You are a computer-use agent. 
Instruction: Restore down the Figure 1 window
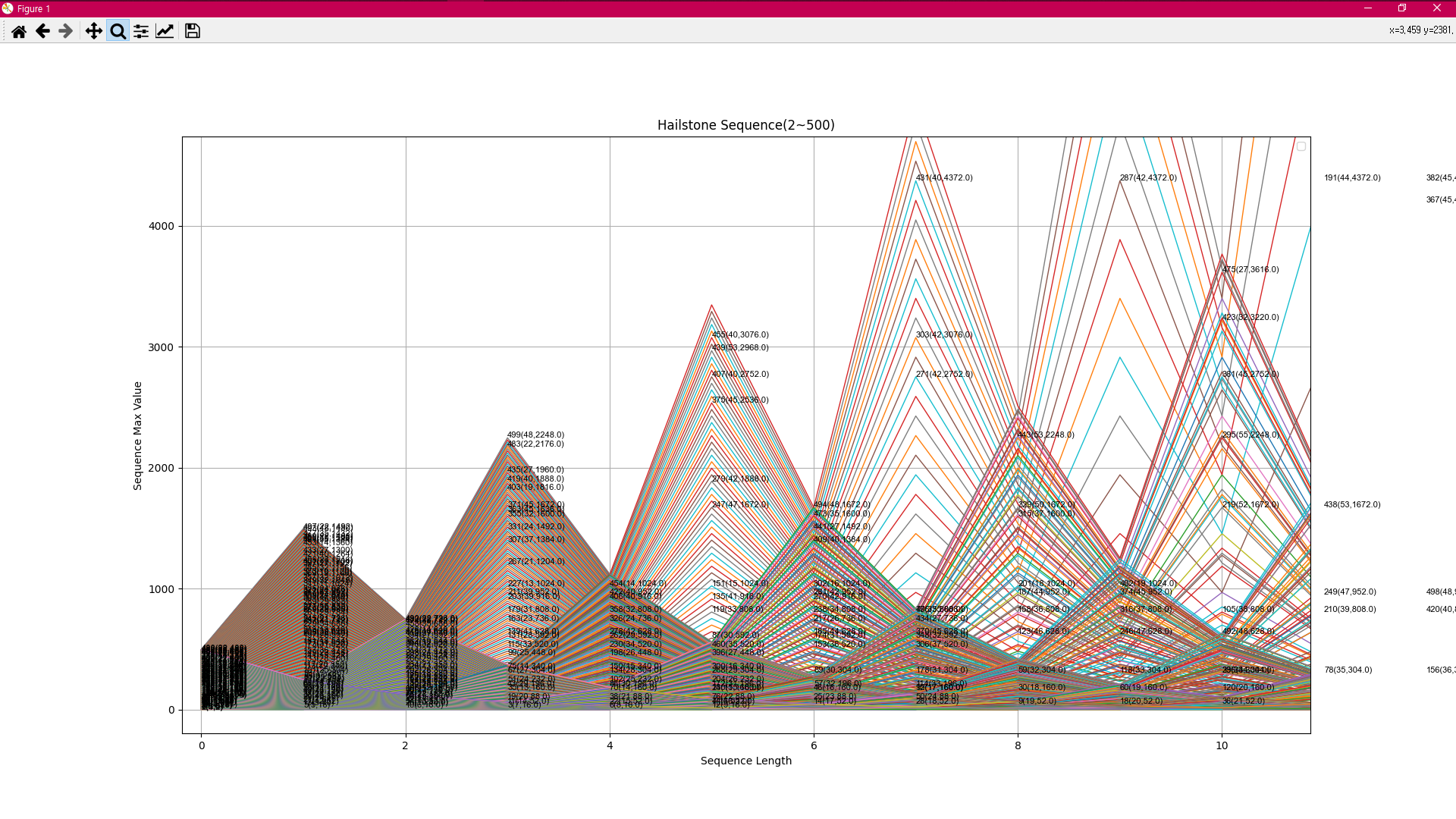(x=1402, y=8)
